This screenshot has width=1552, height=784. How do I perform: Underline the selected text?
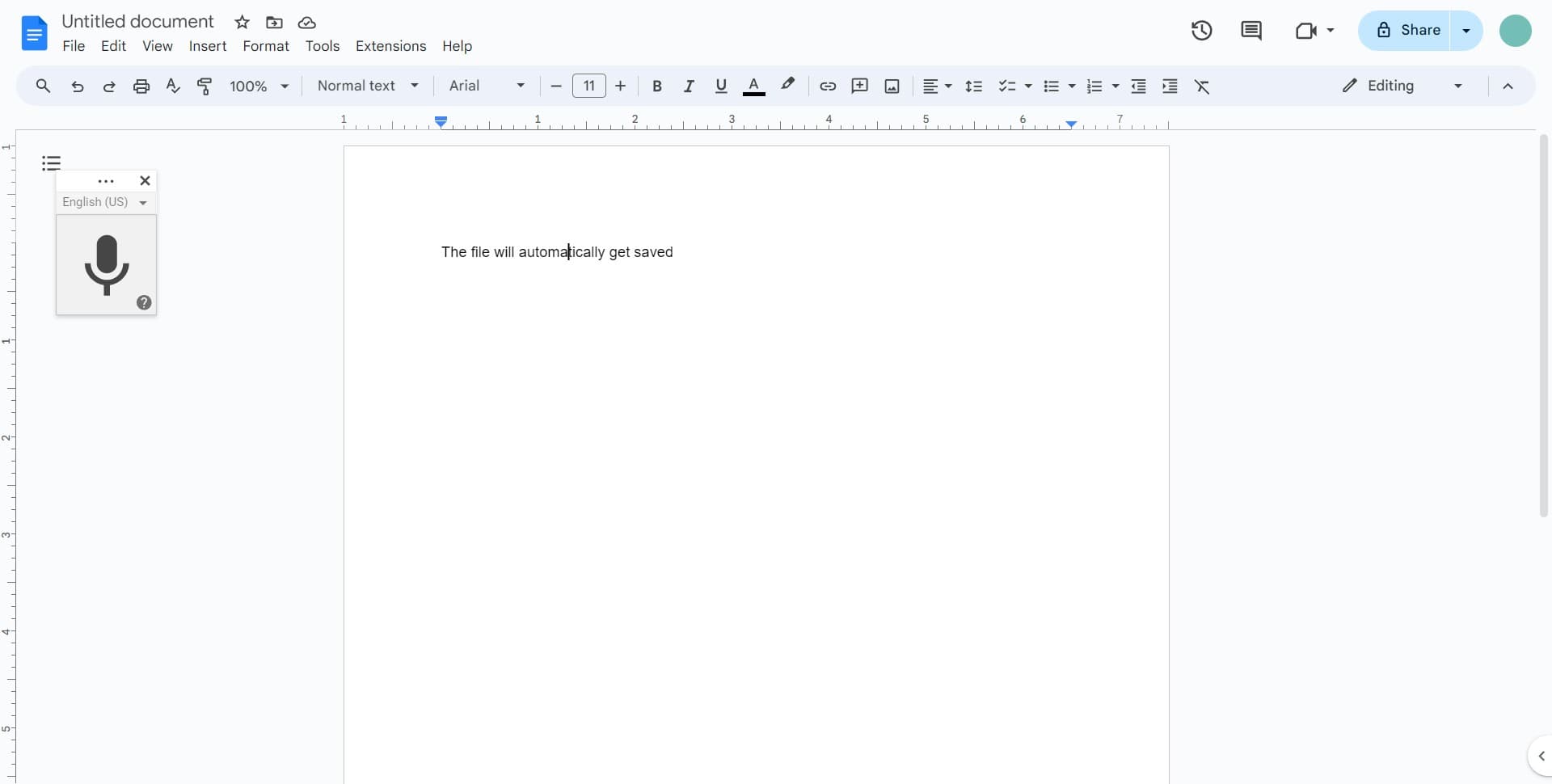tap(721, 86)
